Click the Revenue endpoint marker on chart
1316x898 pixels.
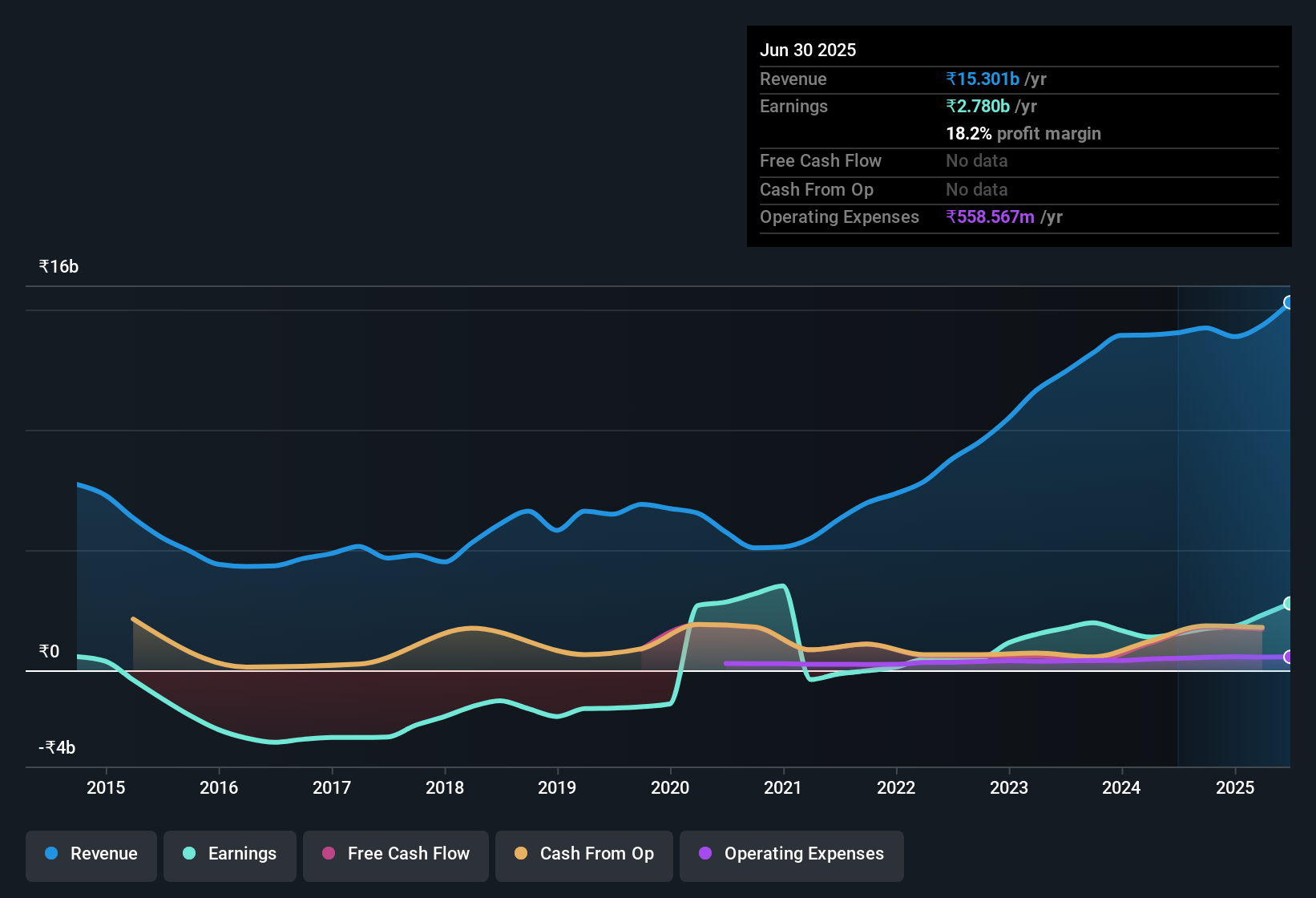coord(1289,302)
